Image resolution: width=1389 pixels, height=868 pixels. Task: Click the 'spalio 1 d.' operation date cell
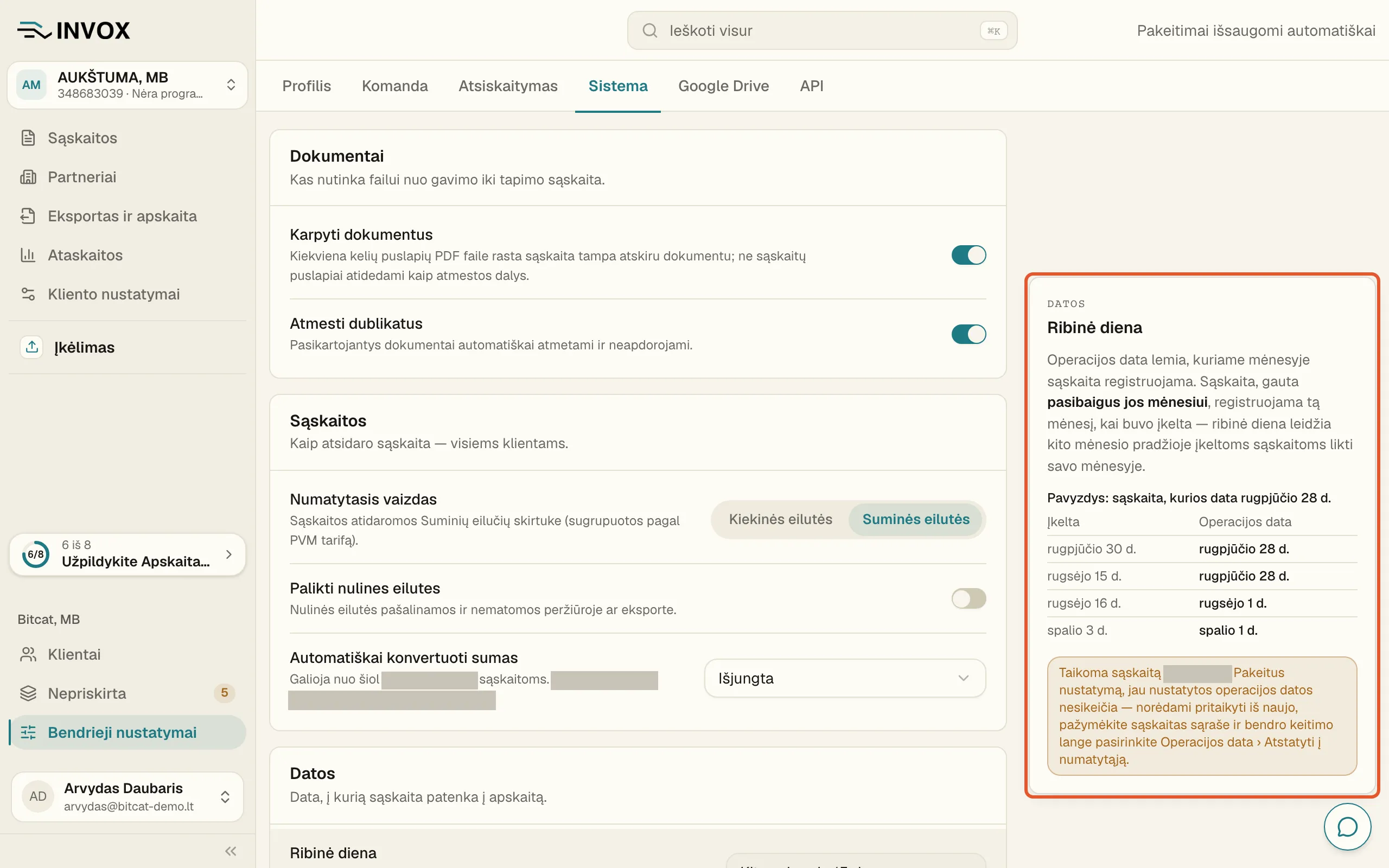click(1228, 630)
